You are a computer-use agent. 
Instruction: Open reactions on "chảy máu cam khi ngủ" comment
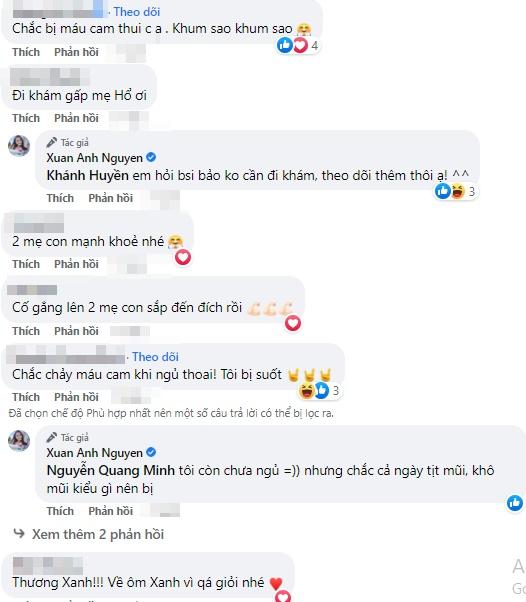tap(319, 390)
